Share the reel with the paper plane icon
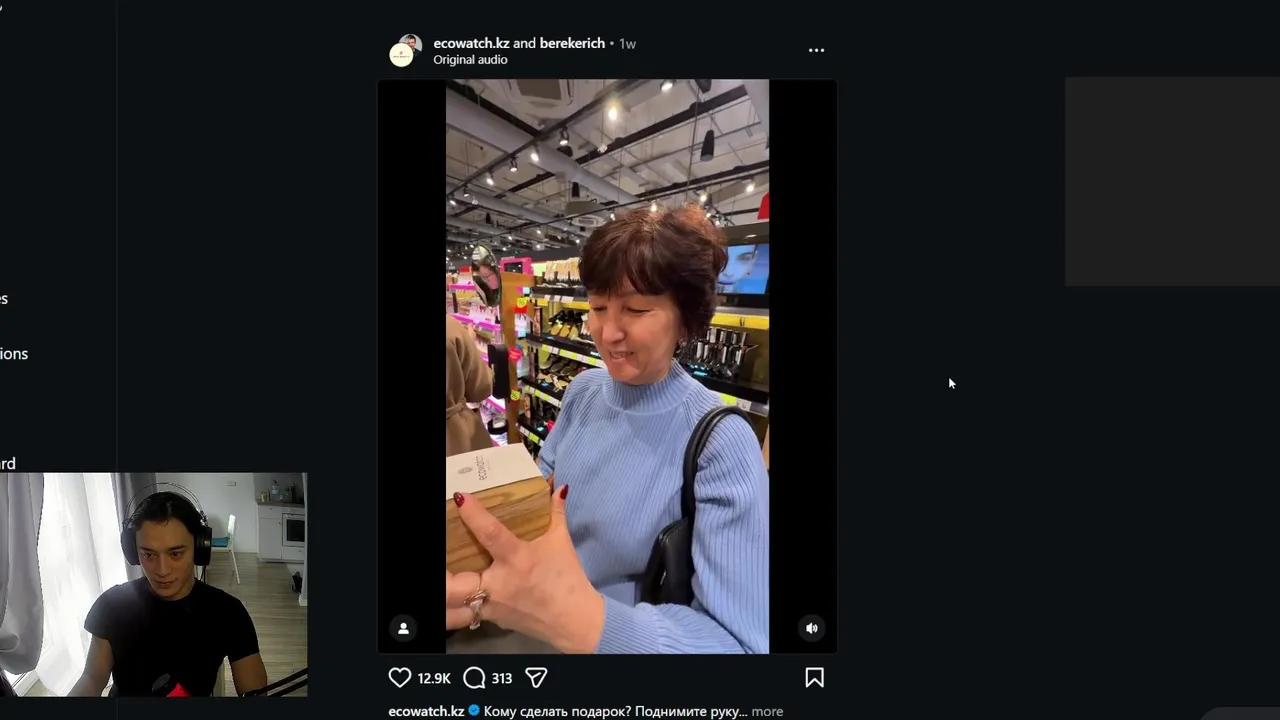The image size is (1280, 720). (536, 678)
